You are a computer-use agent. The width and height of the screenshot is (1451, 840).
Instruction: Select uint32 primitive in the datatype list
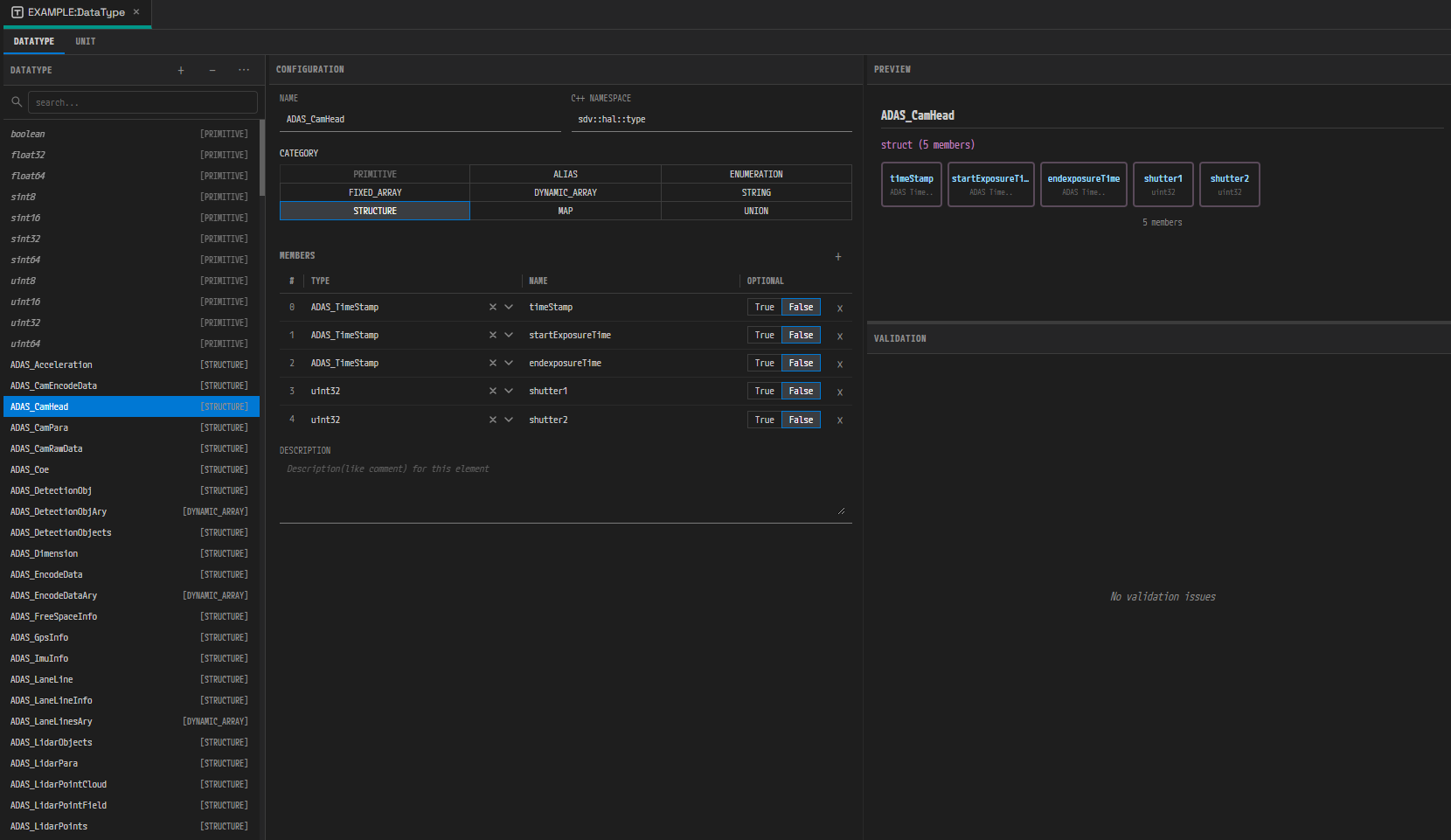(131, 323)
